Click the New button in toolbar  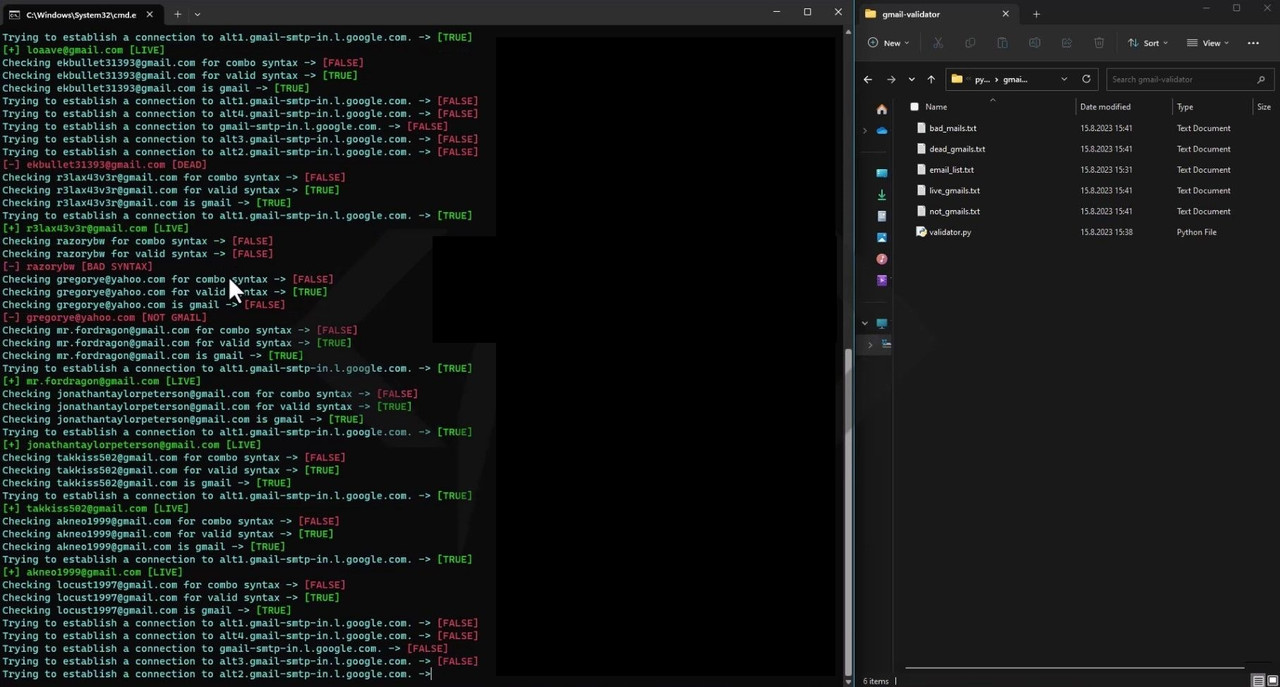[888, 43]
